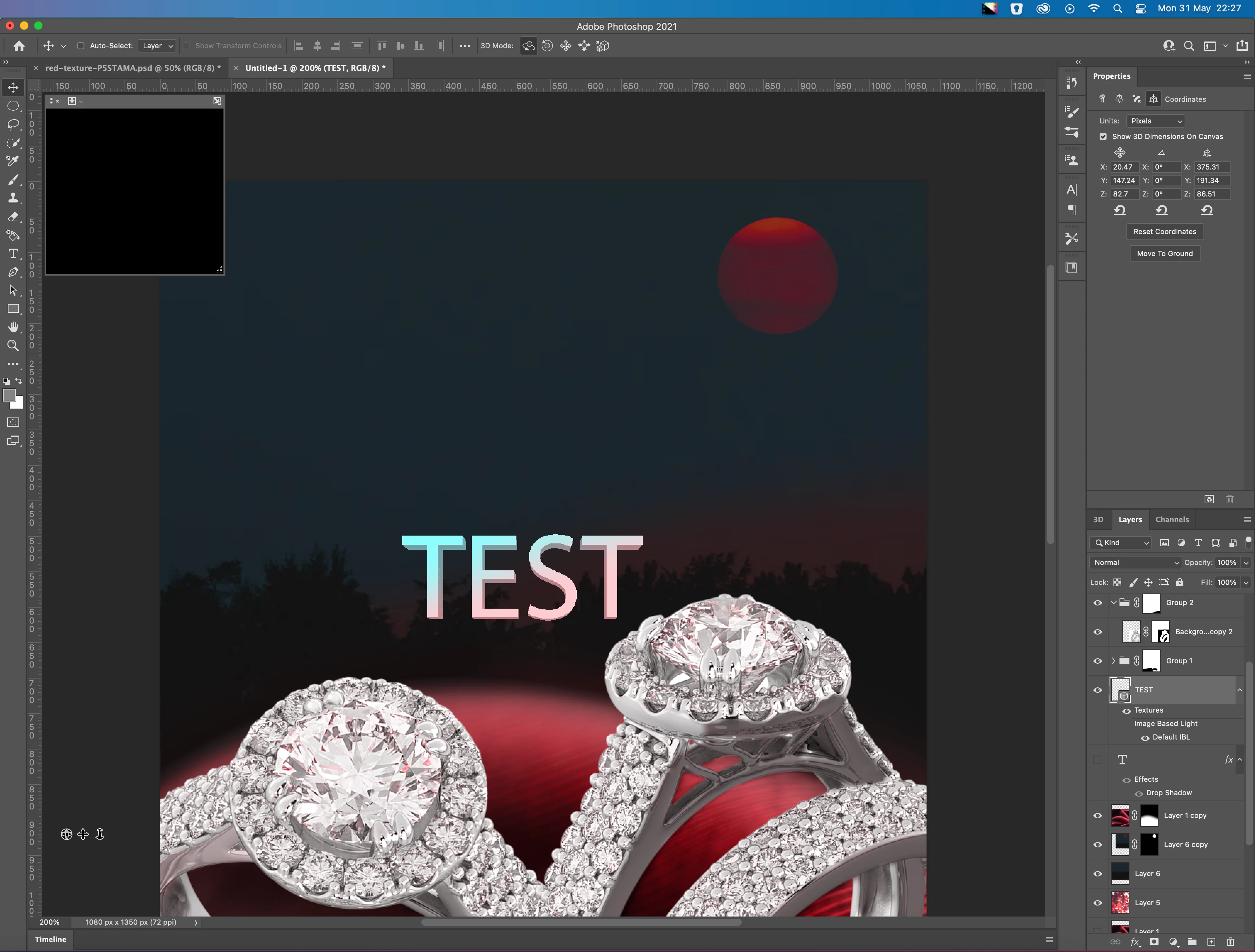
Task: Select the Eraser tool
Action: pos(13,217)
